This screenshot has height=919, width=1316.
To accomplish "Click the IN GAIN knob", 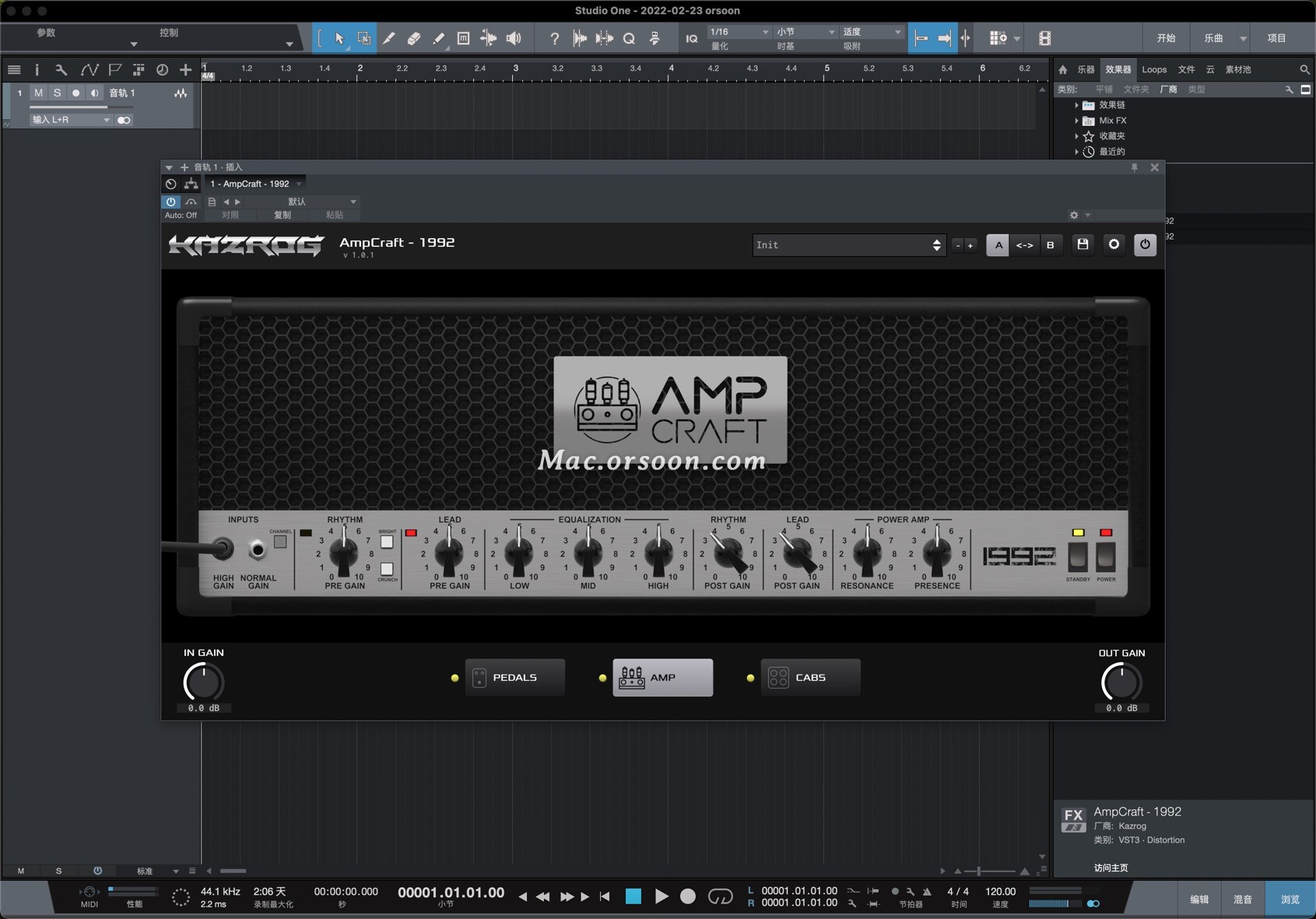I will click(x=203, y=682).
